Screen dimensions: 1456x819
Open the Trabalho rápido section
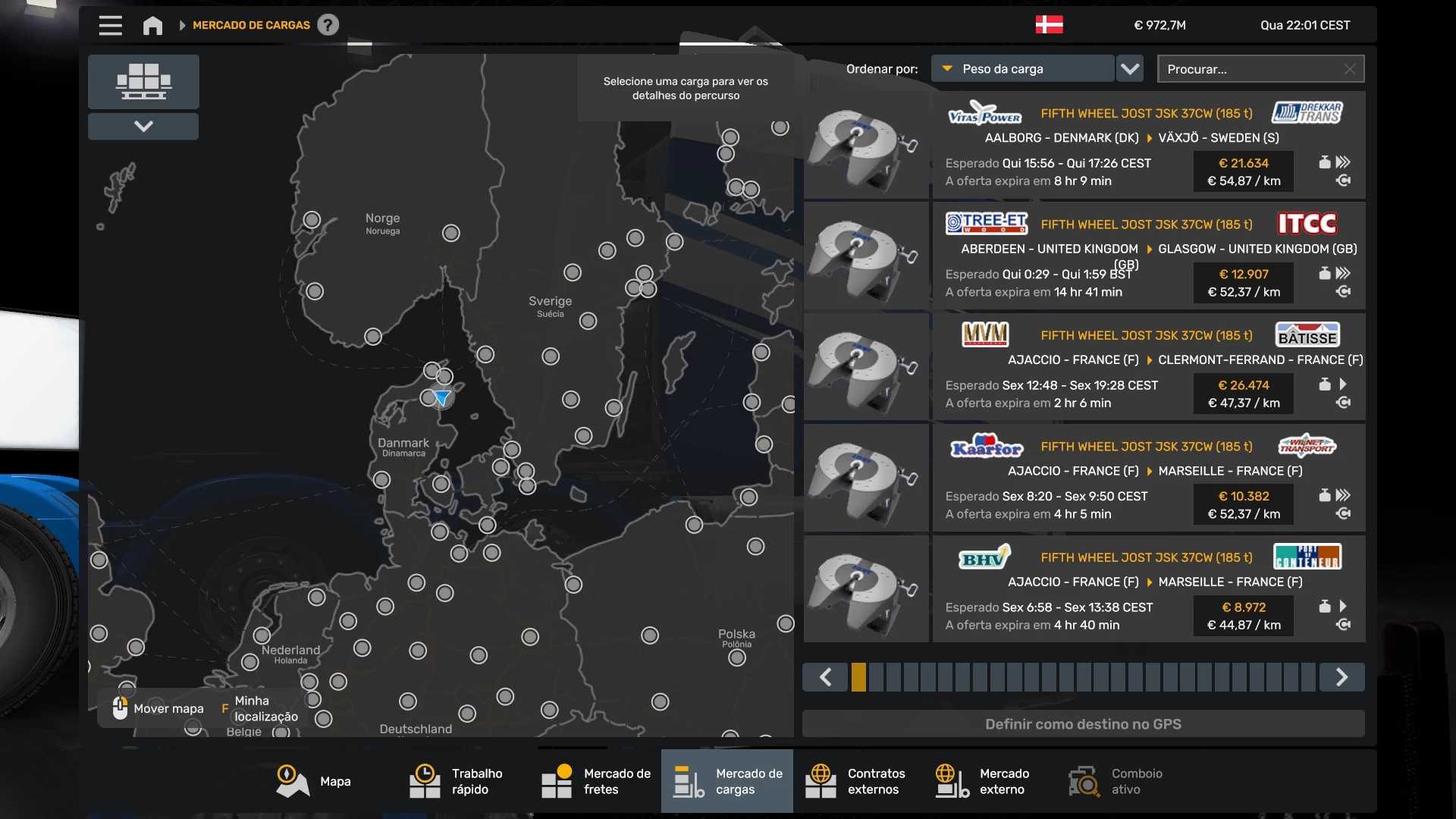point(456,781)
